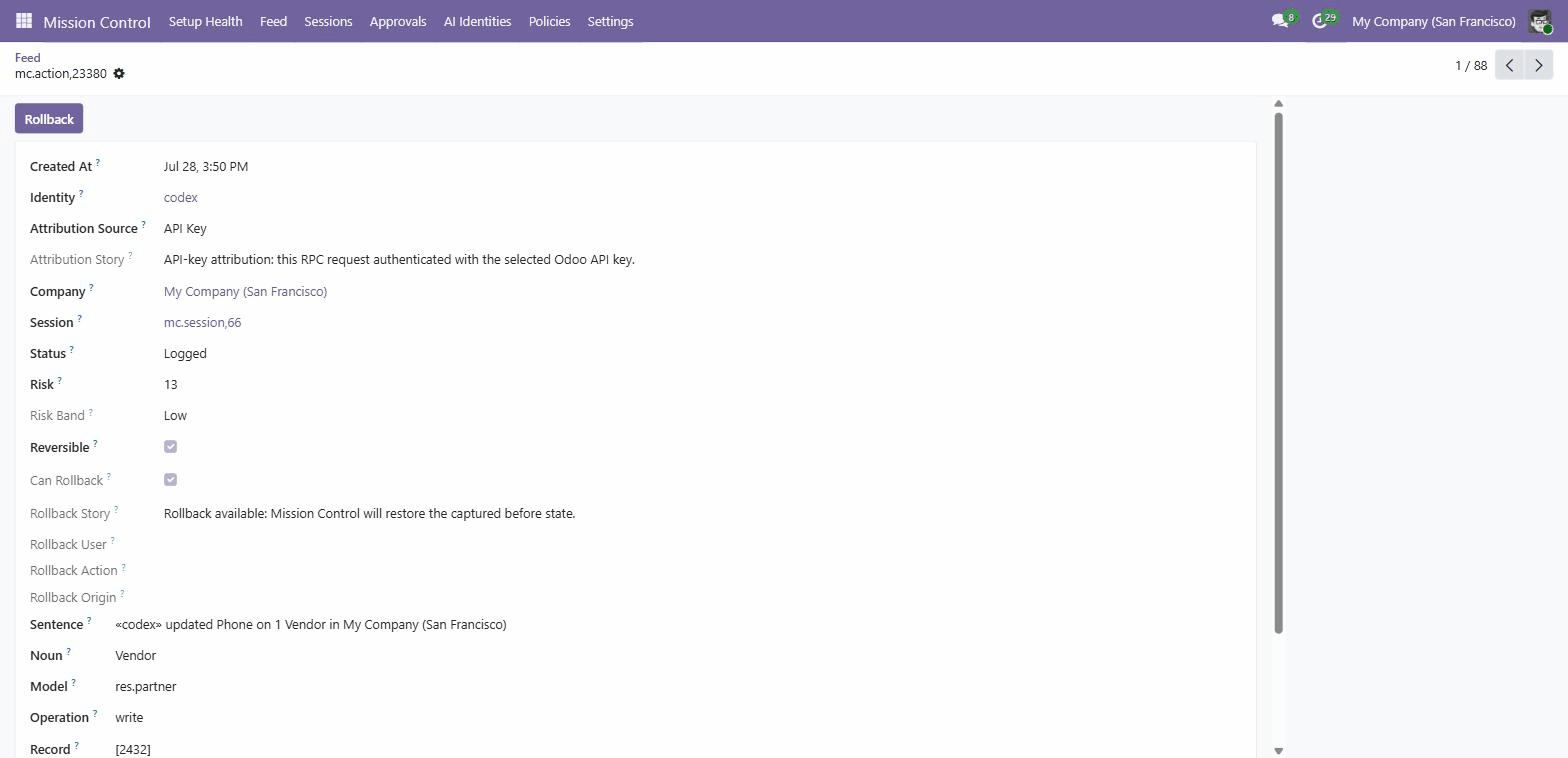This screenshot has width=1568, height=758.
Task: Click the Rollback button
Action: tap(49, 118)
